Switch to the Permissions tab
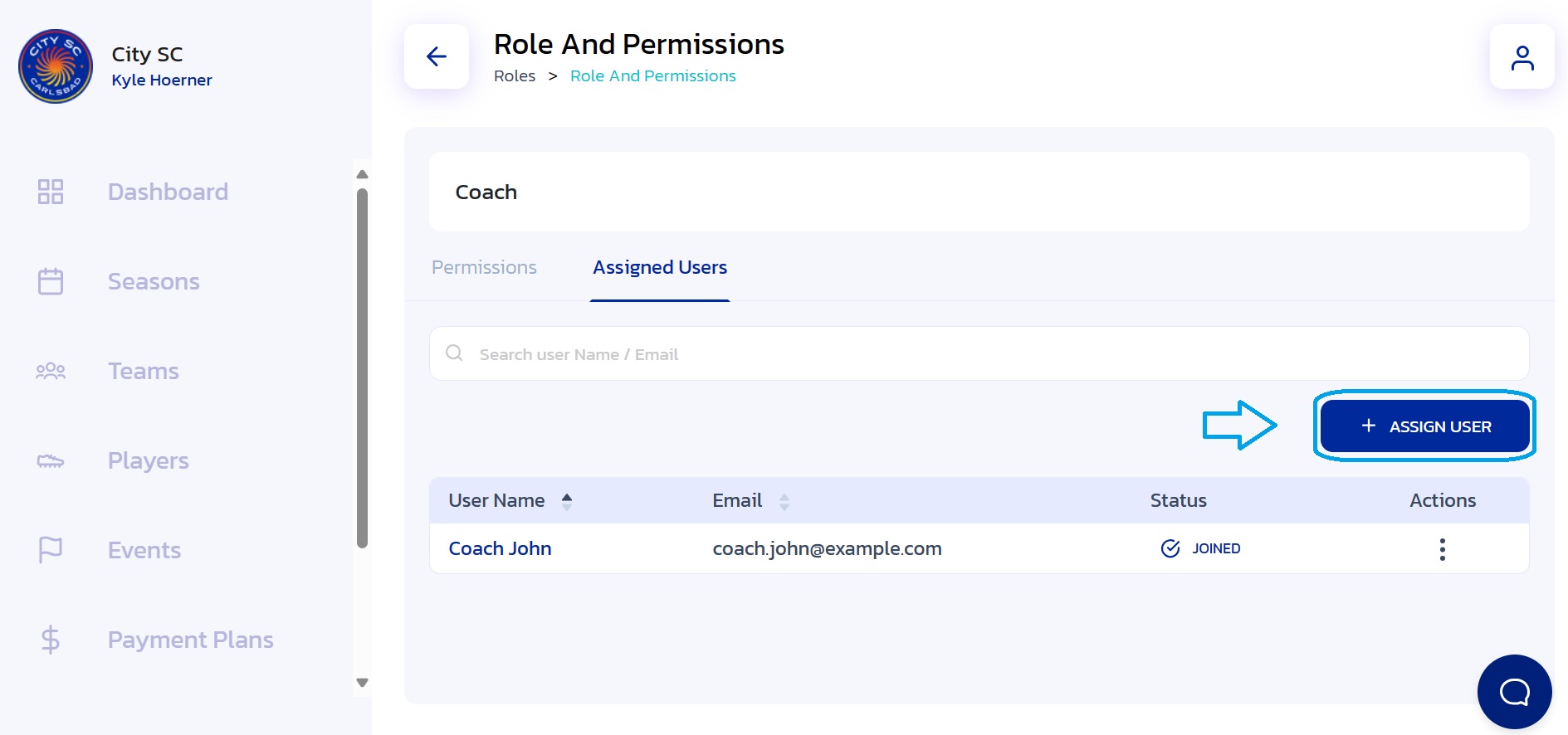 coord(484,267)
